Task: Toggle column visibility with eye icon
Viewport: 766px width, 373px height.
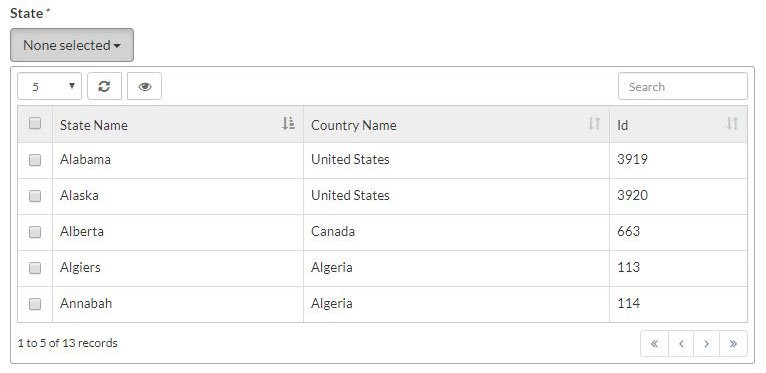Action: (x=144, y=86)
